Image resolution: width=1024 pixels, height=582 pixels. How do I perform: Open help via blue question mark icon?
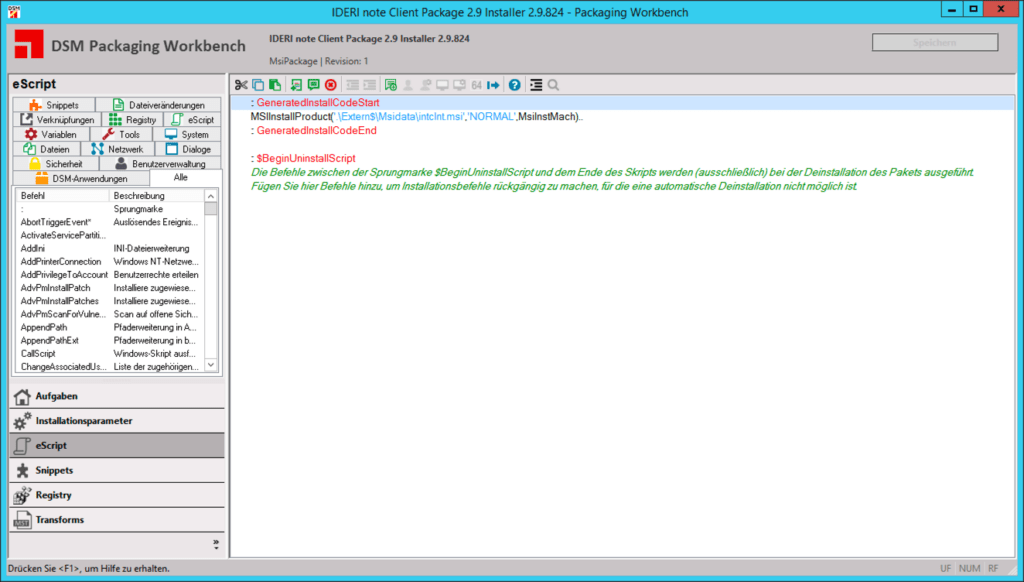coord(515,85)
